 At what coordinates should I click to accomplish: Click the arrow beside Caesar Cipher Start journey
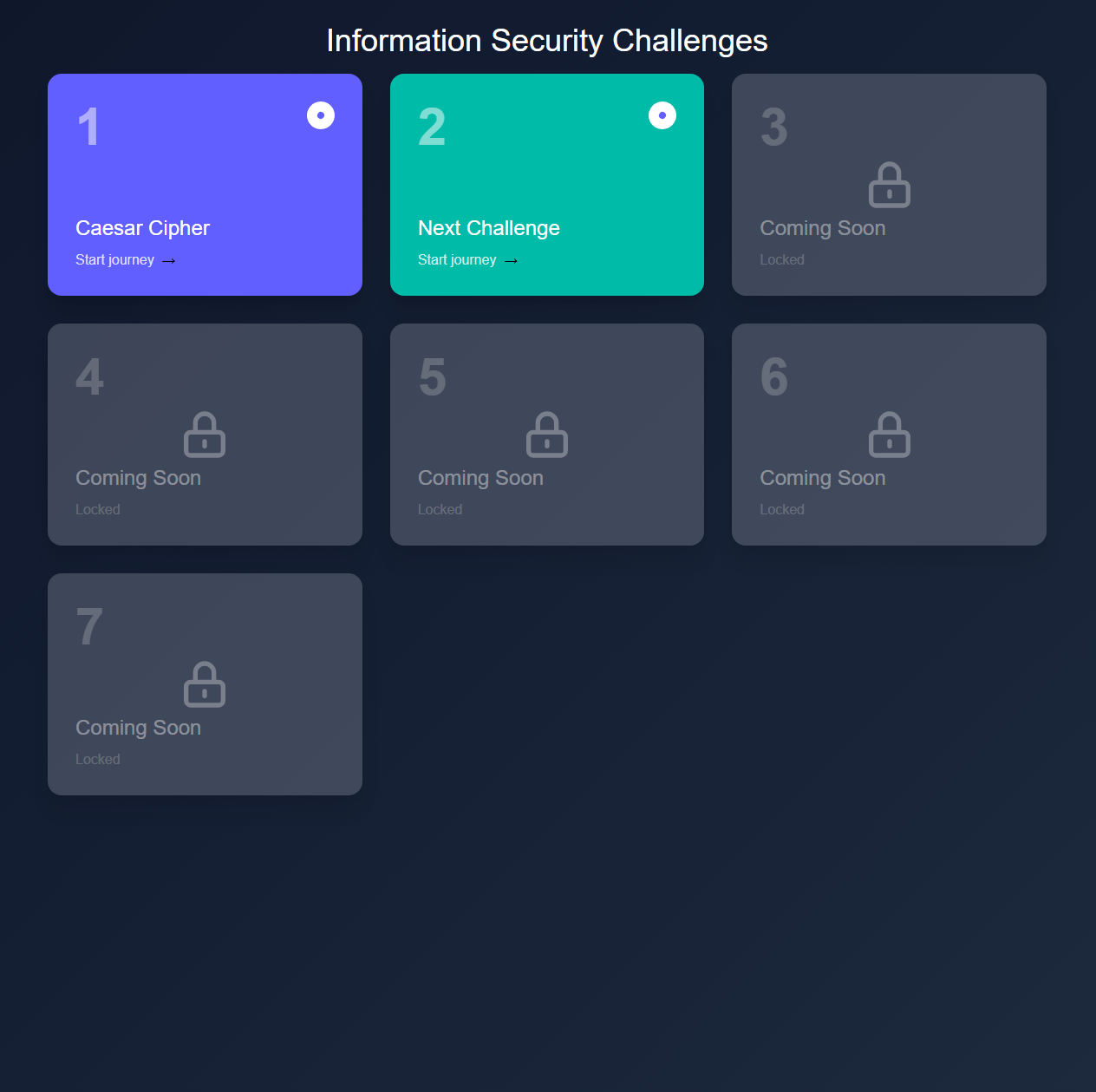tap(169, 261)
